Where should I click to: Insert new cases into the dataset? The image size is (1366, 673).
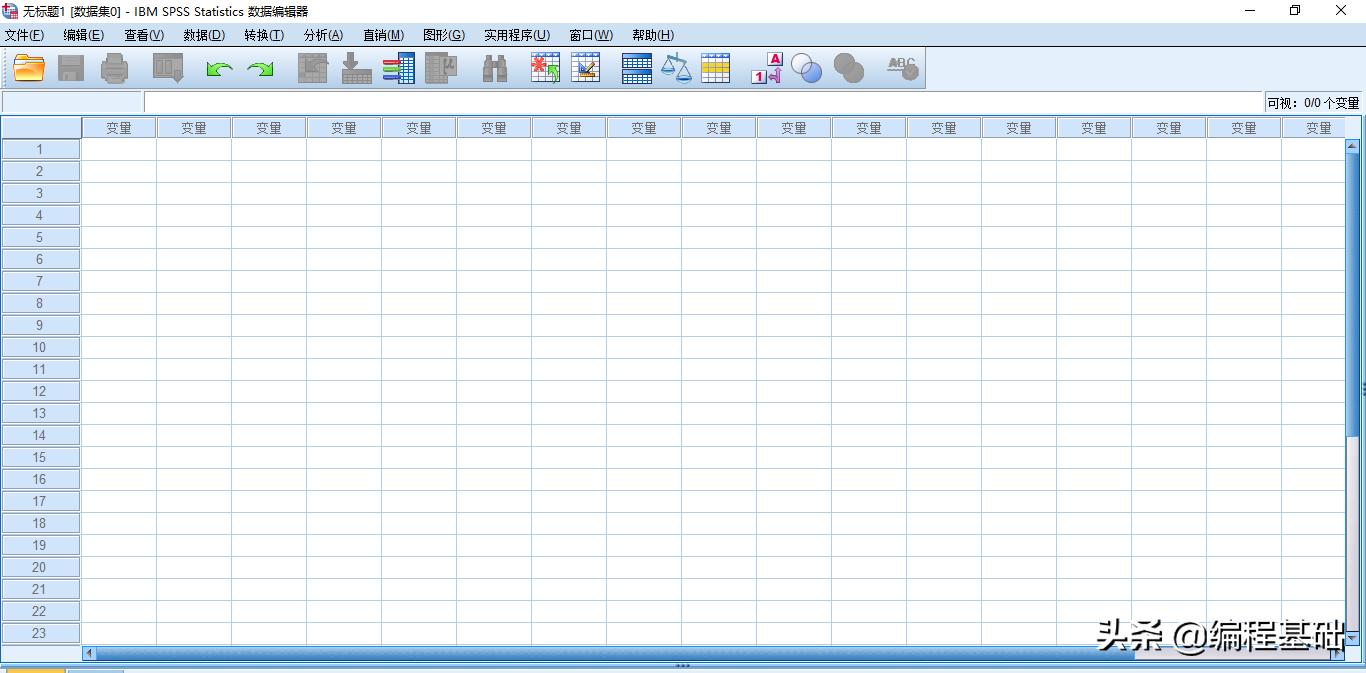[544, 67]
